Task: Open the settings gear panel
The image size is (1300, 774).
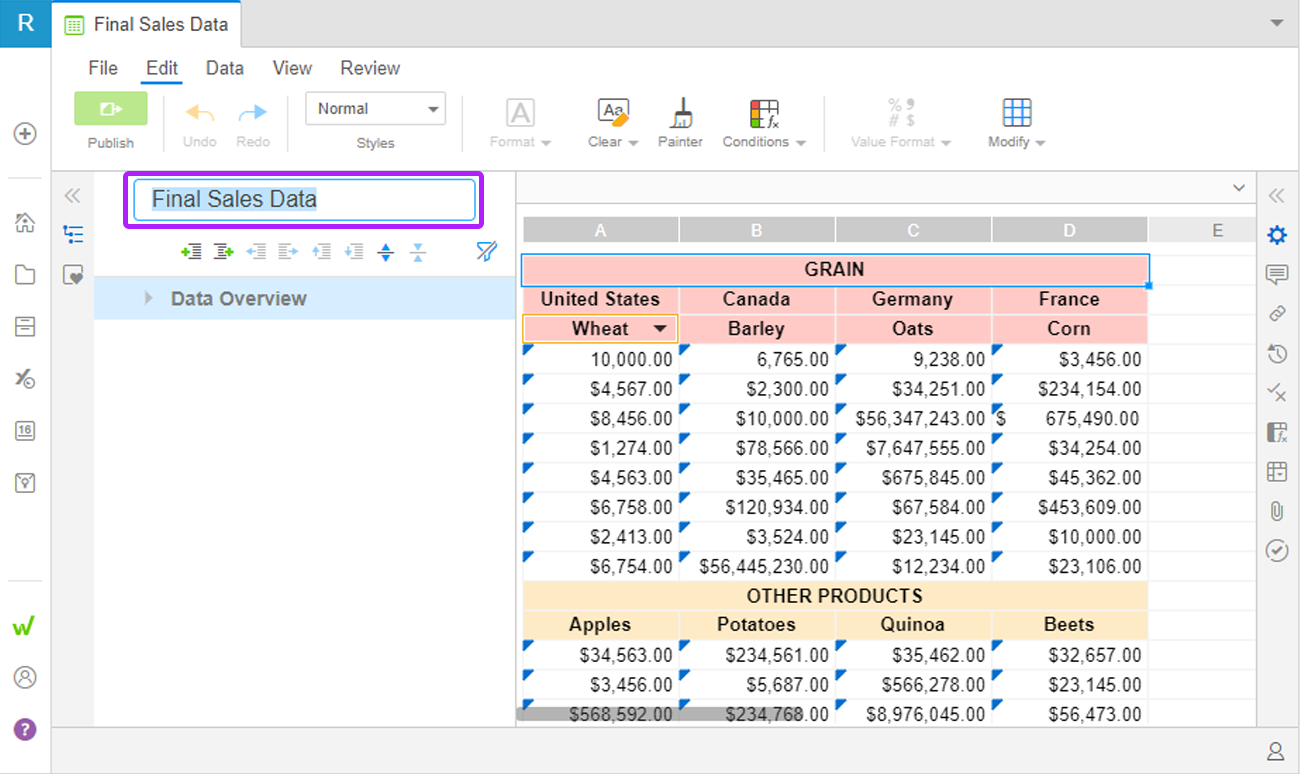Action: (1277, 235)
